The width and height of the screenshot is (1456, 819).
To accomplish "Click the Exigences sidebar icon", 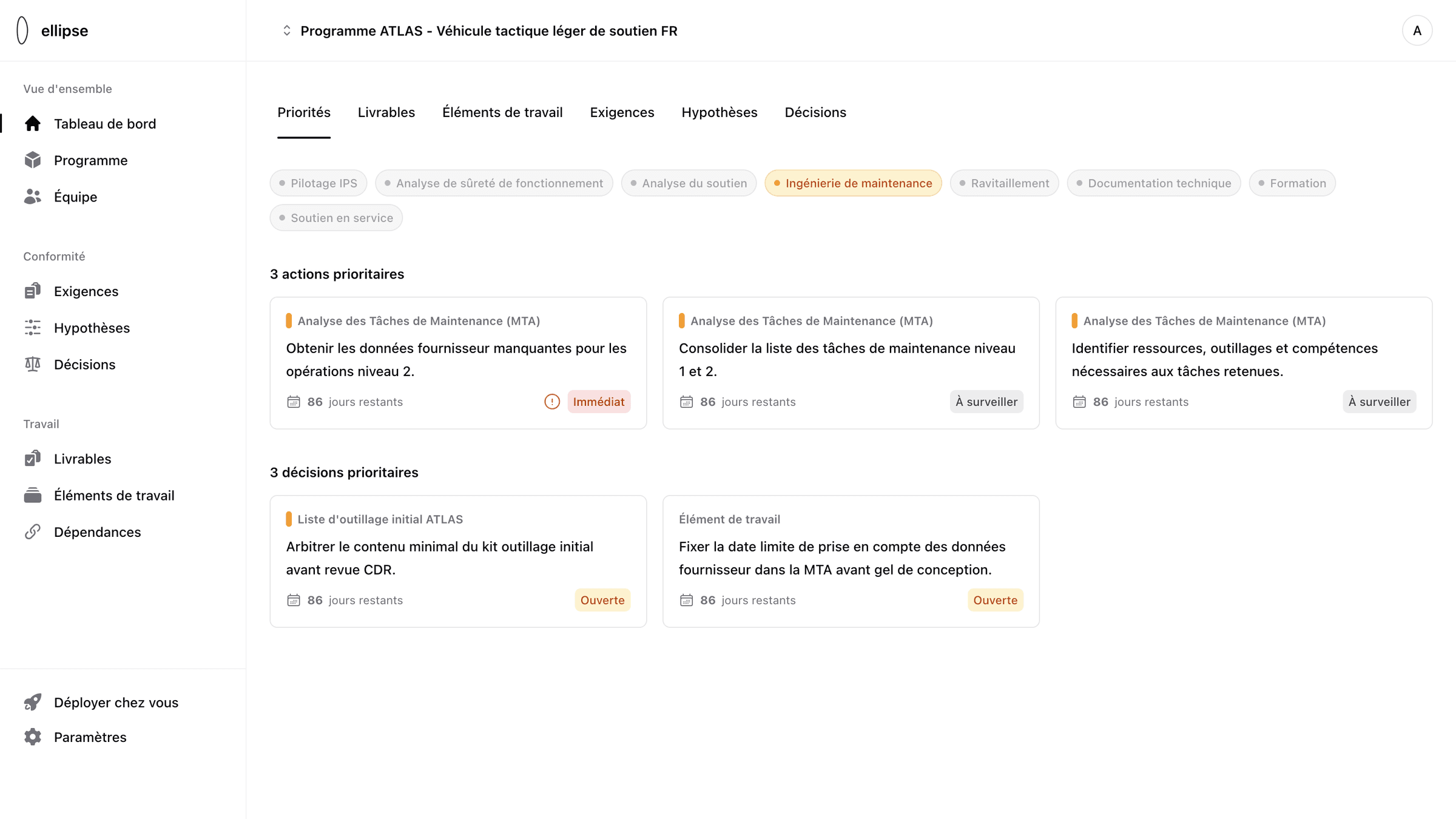I will (33, 291).
